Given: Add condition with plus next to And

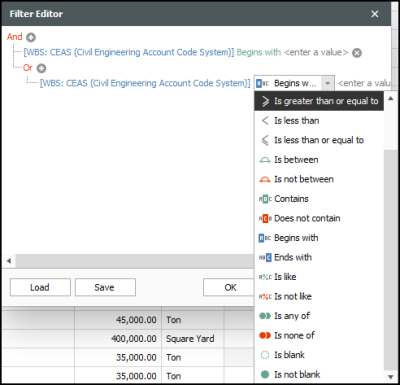Looking at the screenshot, I should click(31, 38).
